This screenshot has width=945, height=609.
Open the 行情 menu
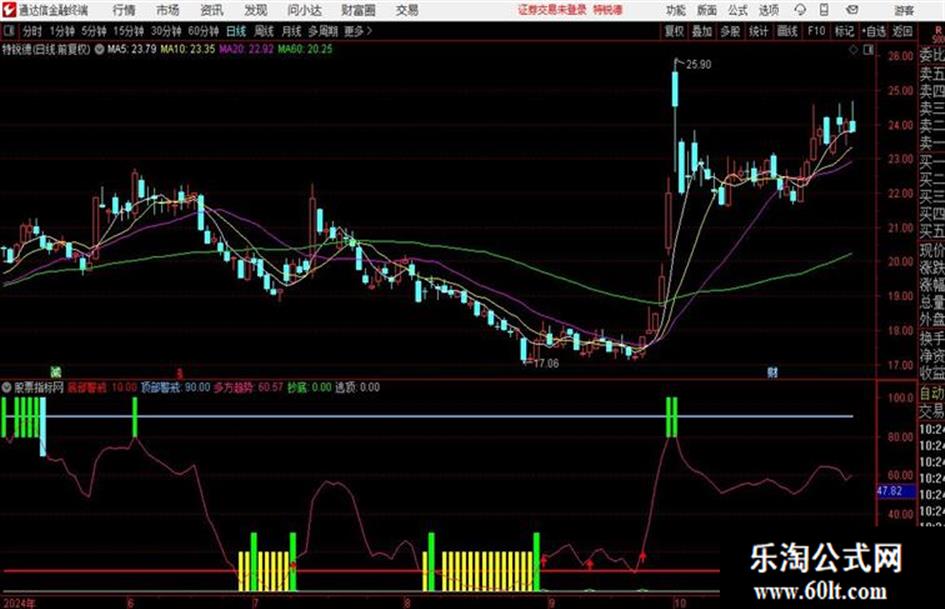click(124, 10)
